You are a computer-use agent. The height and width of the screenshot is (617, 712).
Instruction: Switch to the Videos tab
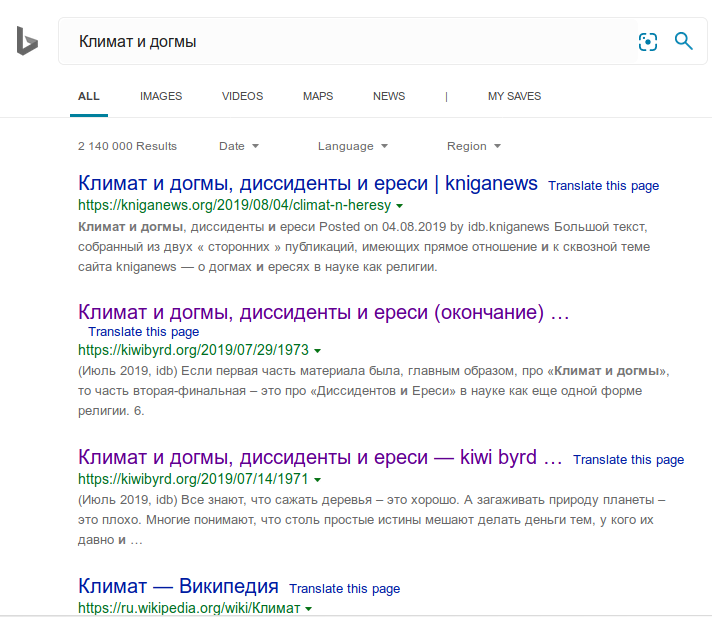pyautogui.click(x=242, y=96)
